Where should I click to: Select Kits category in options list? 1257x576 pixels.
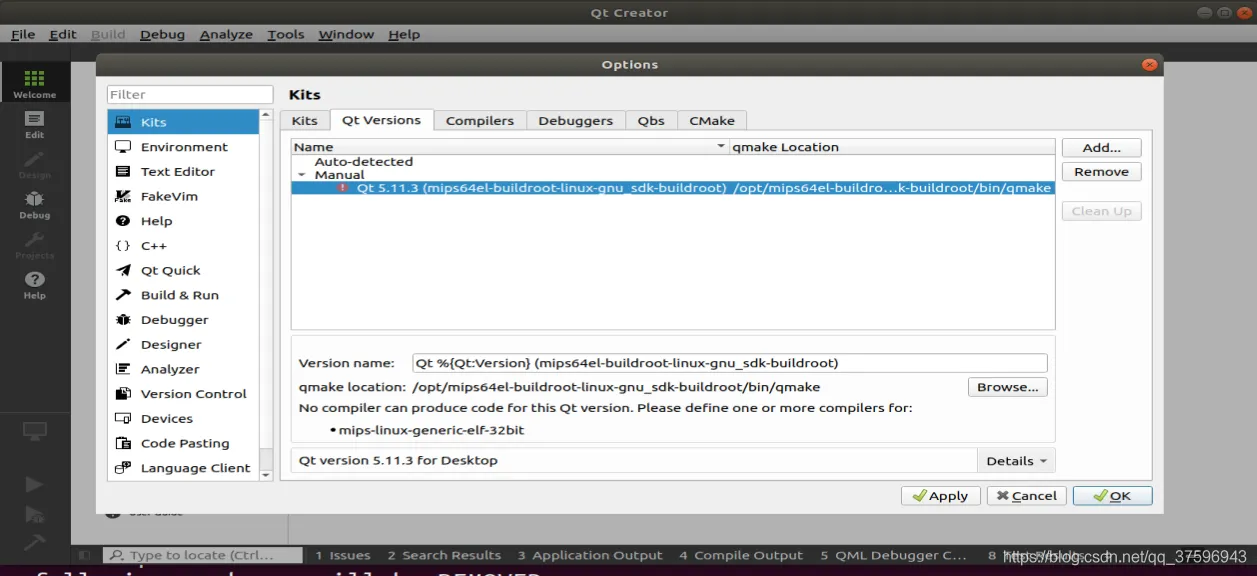pyautogui.click(x=183, y=122)
